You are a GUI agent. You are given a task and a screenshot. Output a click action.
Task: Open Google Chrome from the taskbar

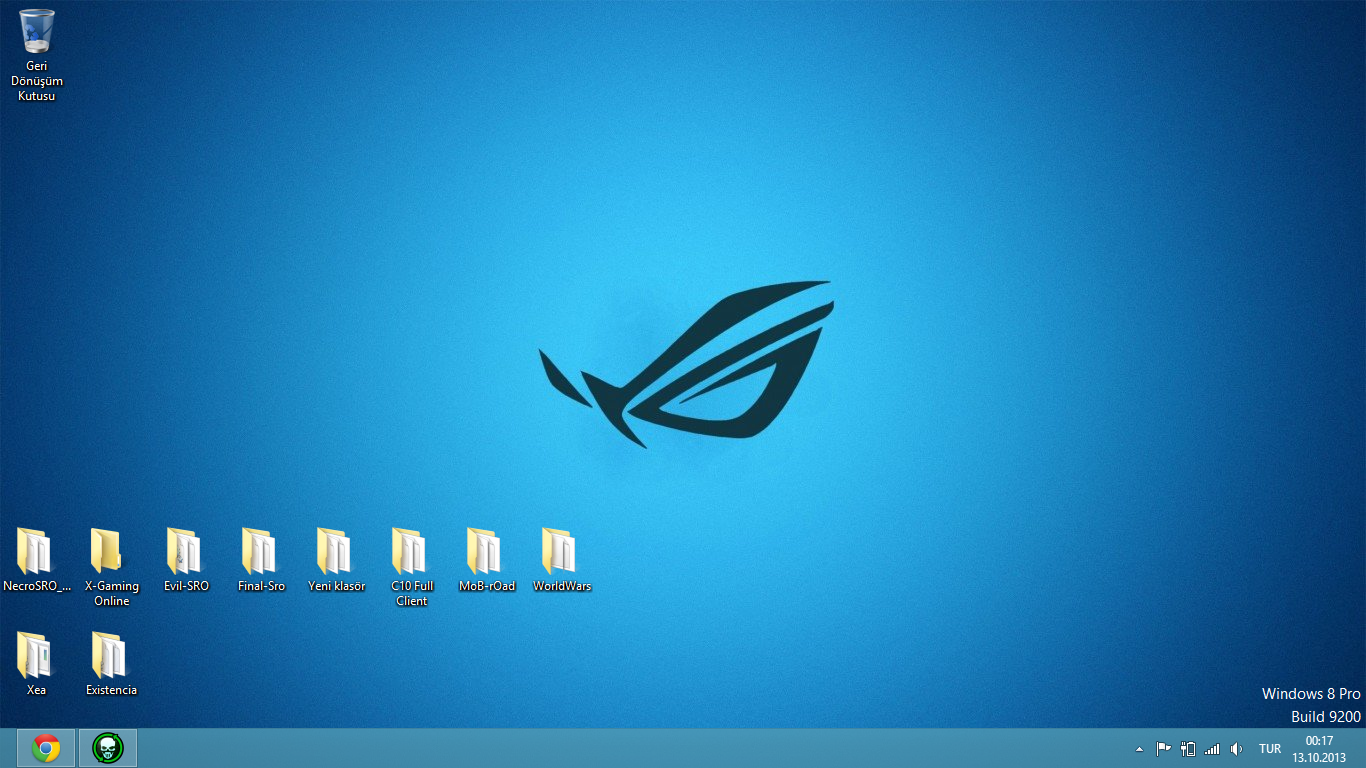[x=46, y=748]
